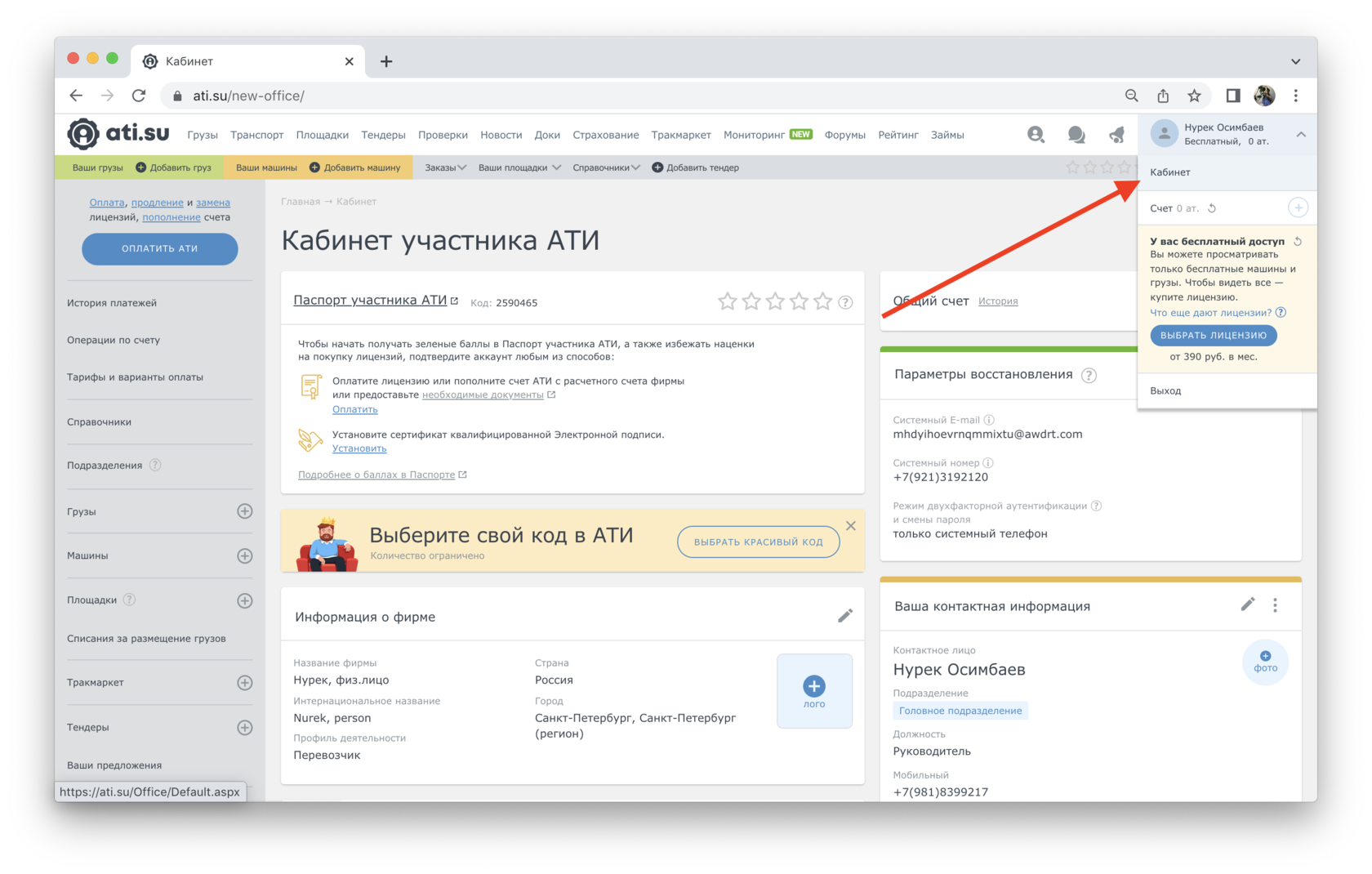The image size is (1372, 874).
Task: Open the megaphone notifications icon
Action: point(1116,135)
